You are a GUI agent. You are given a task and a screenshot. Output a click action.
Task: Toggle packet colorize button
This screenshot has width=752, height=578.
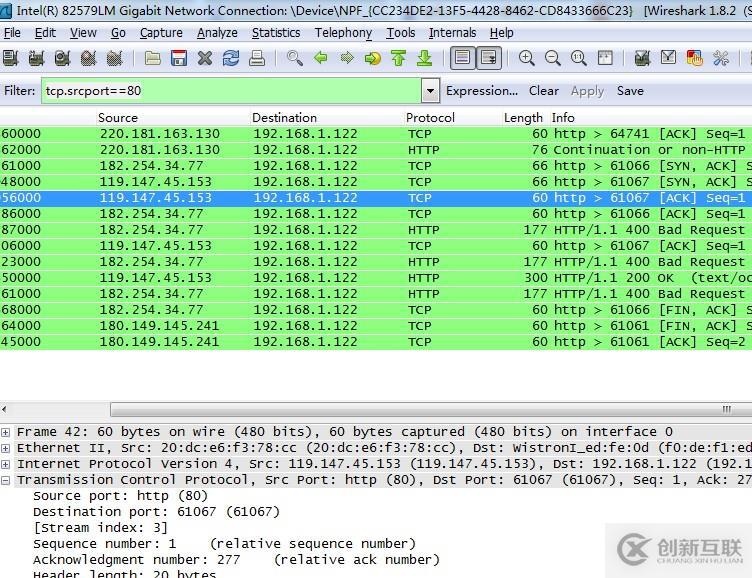463,58
